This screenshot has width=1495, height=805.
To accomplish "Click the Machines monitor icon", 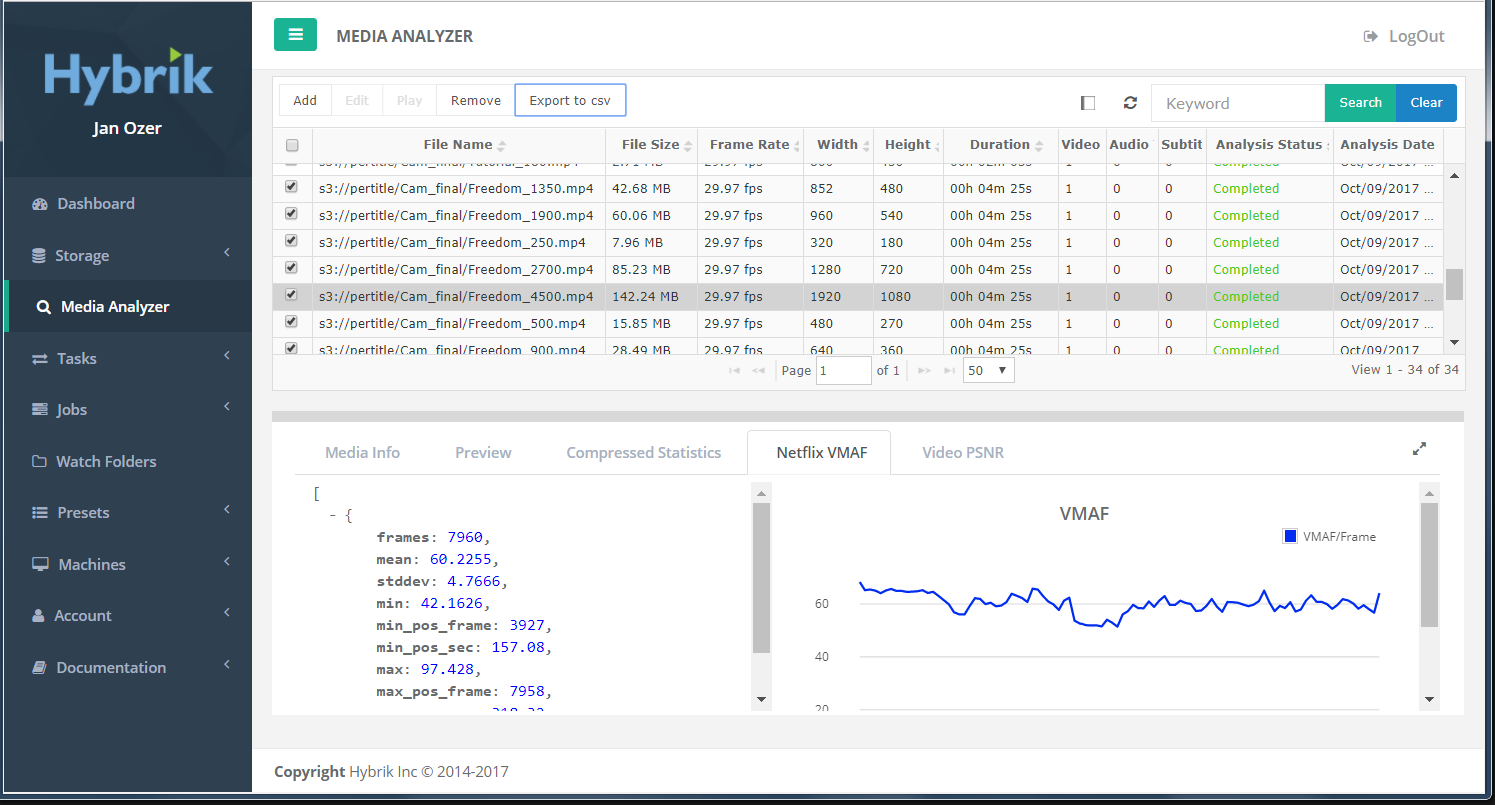I will point(40,565).
